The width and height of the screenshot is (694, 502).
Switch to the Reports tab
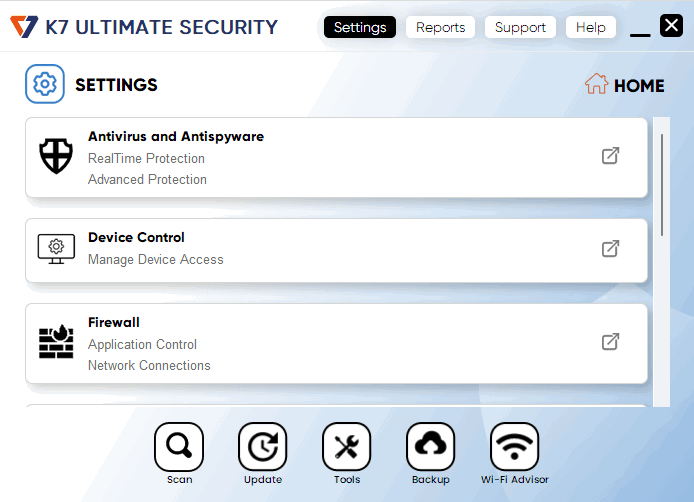441,27
